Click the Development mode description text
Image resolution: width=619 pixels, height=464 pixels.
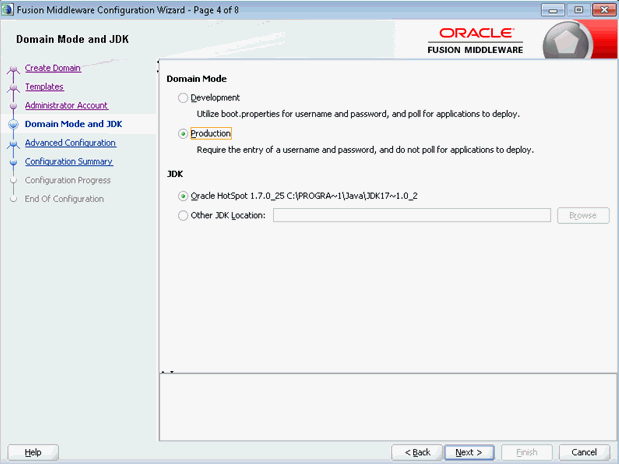pyautogui.click(x=358, y=114)
